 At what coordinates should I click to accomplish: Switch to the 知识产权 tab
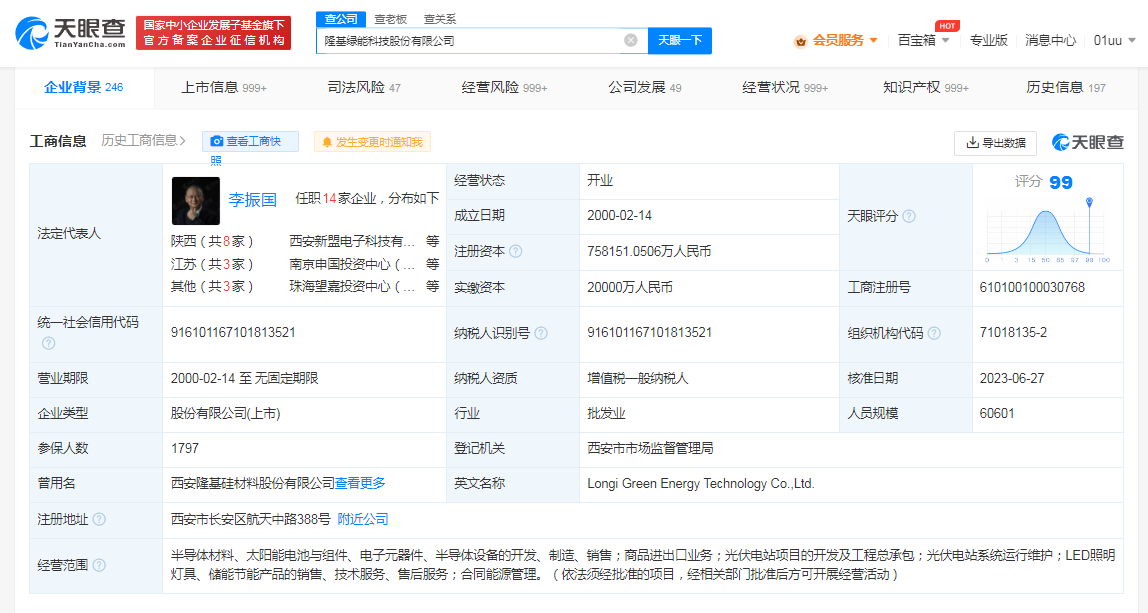tap(925, 88)
